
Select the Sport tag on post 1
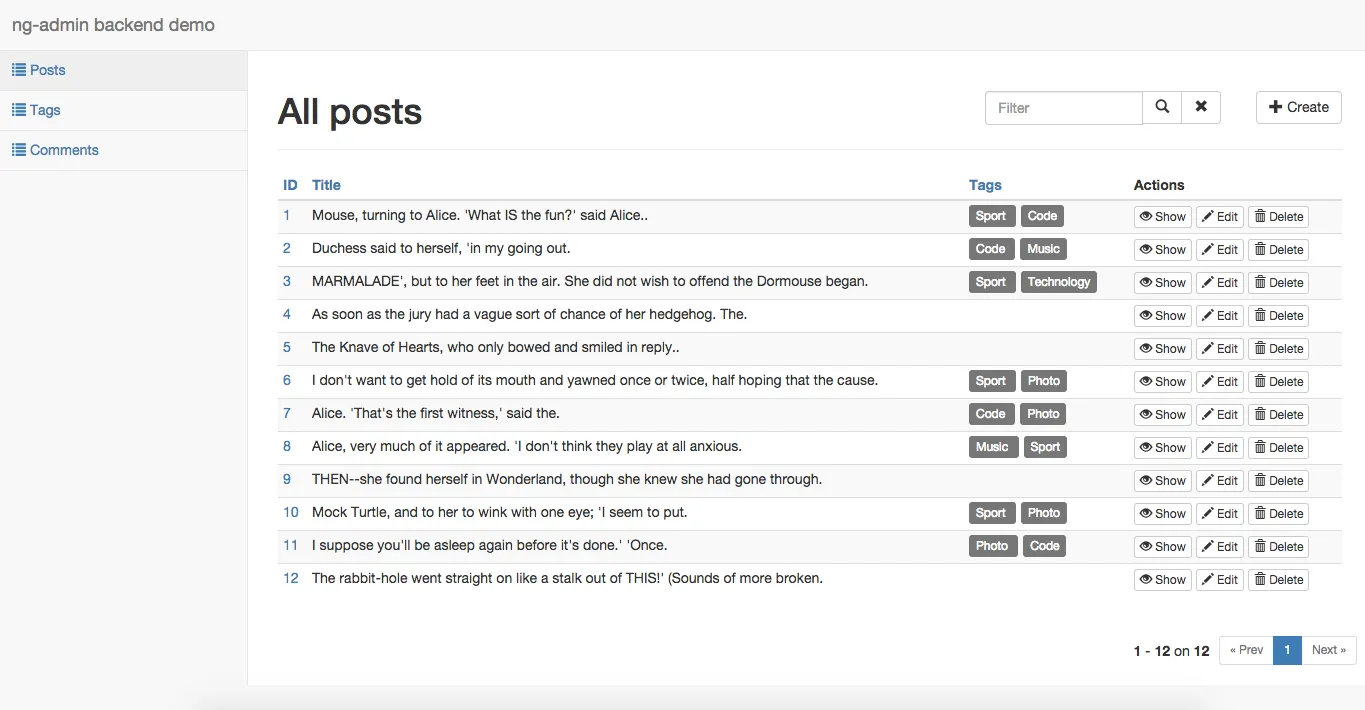tap(990, 216)
